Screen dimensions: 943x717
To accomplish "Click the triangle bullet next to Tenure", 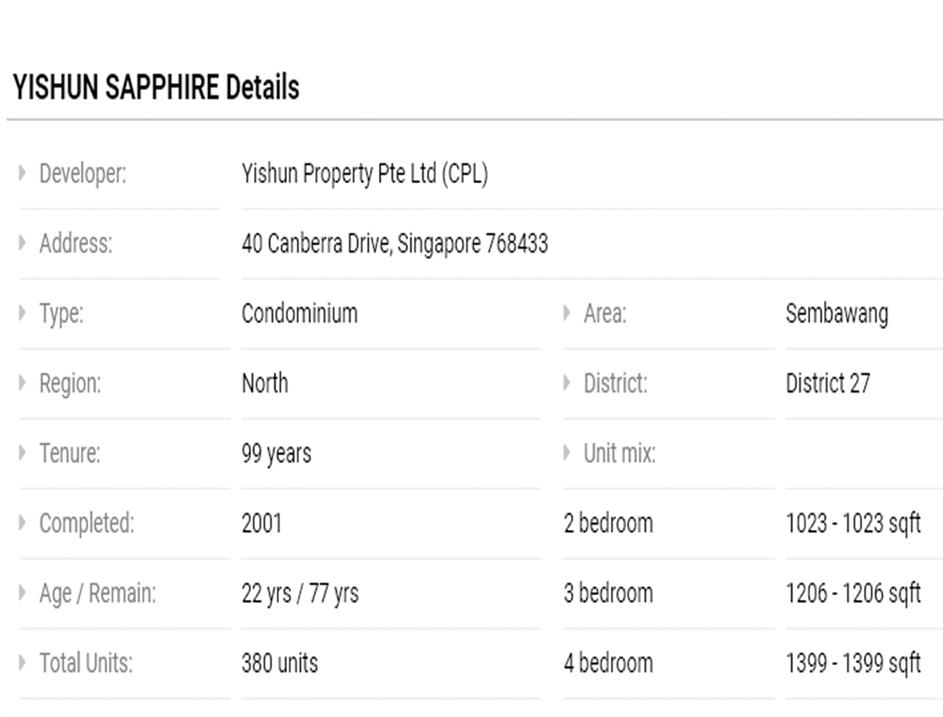I will (23, 453).
